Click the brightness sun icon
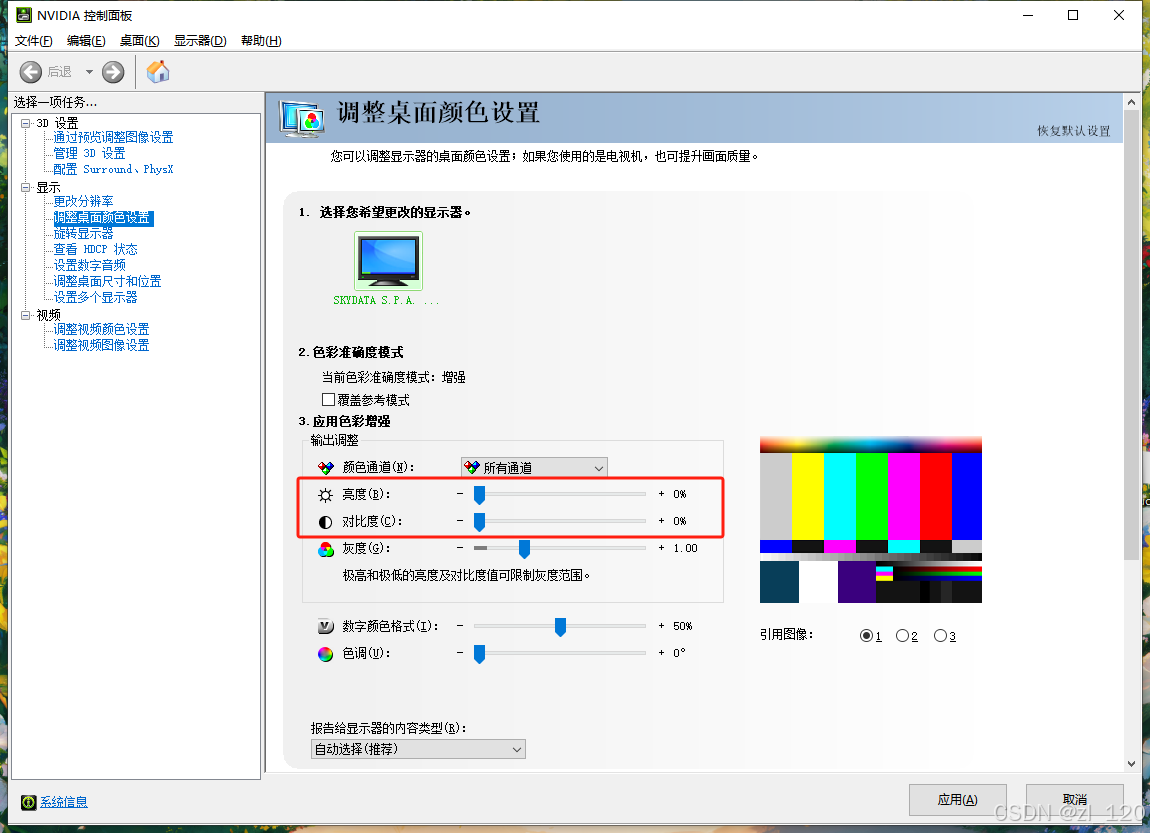Image resolution: width=1150 pixels, height=833 pixels. click(326, 495)
